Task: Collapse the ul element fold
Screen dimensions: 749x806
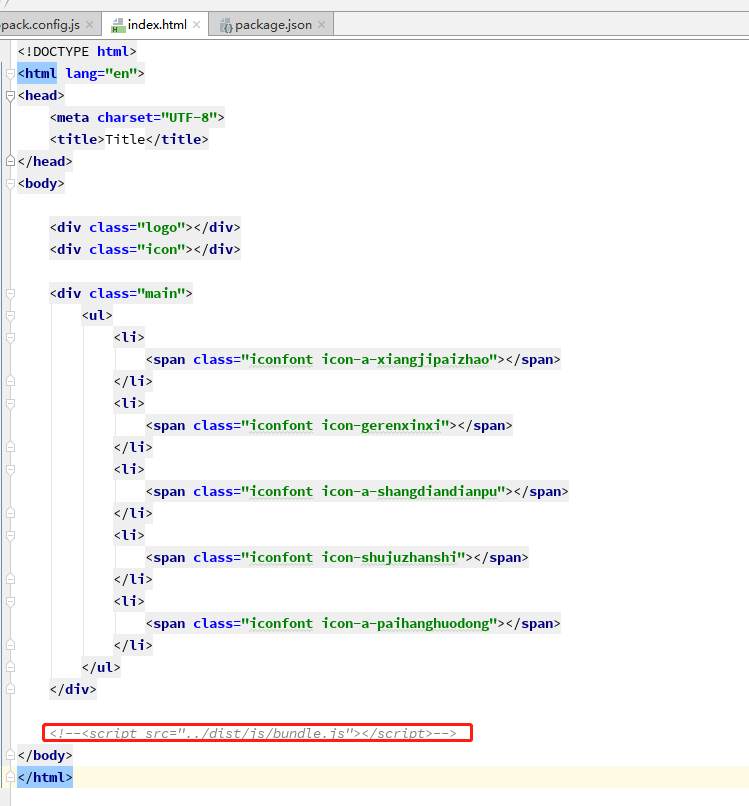Action: pyautogui.click(x=10, y=316)
